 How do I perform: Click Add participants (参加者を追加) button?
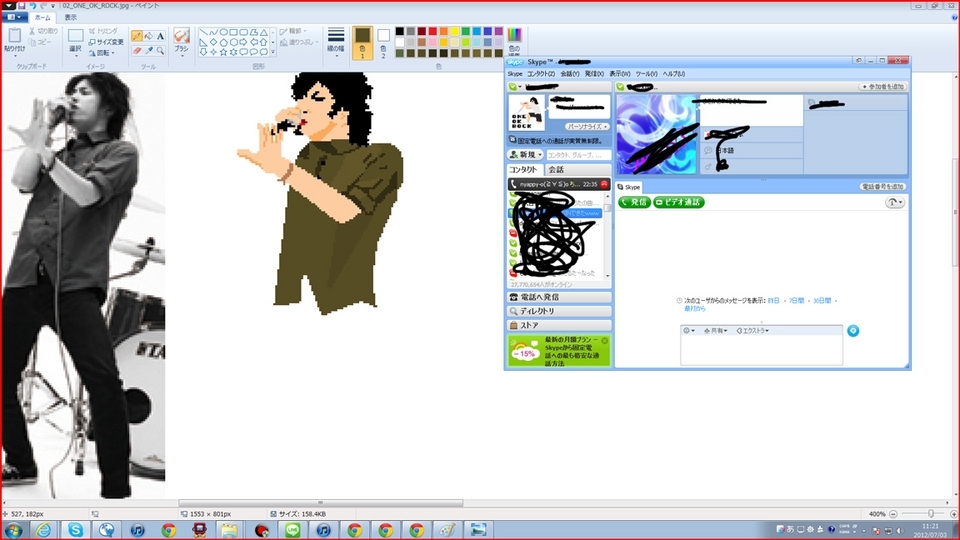click(x=882, y=87)
